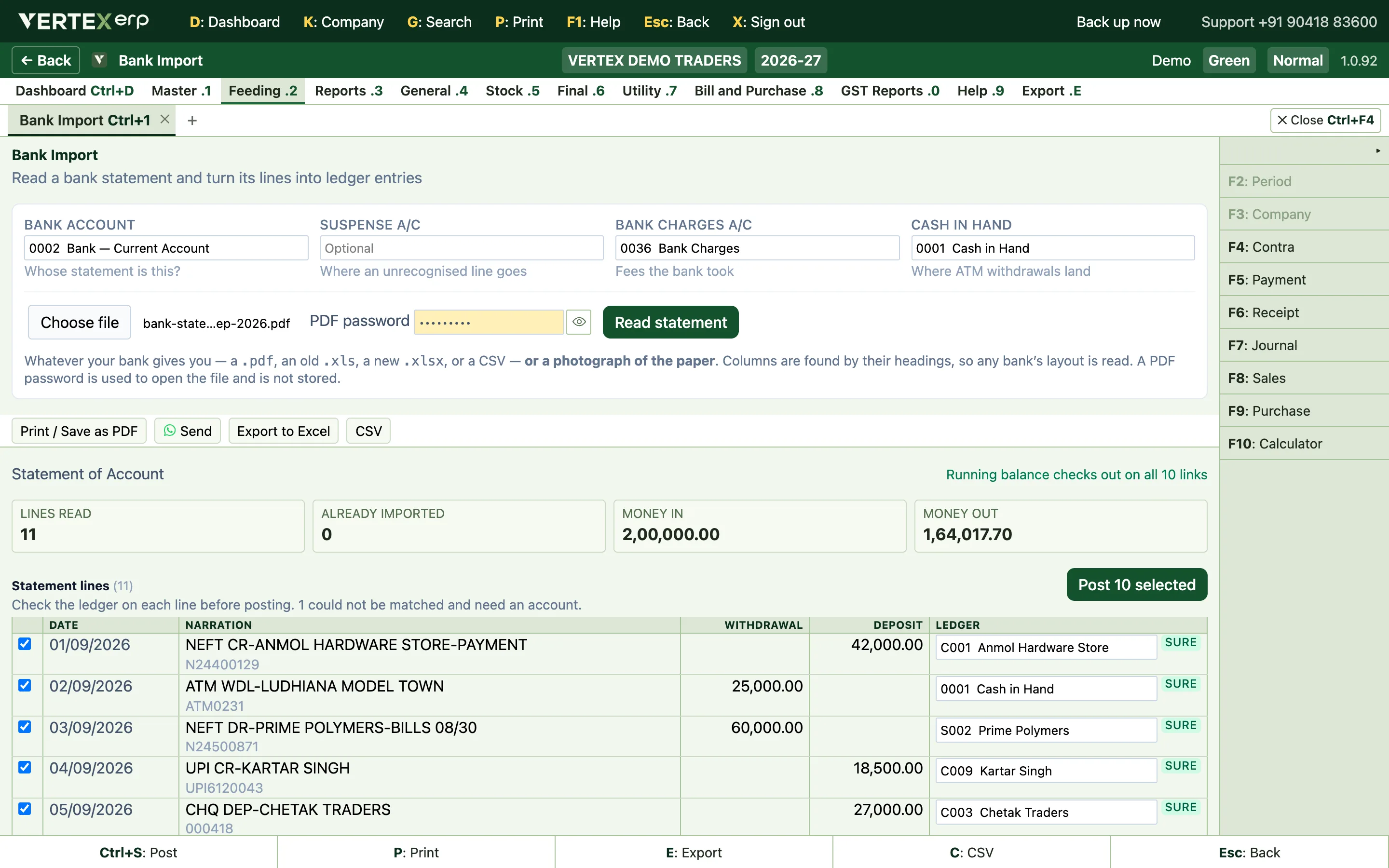1389x868 pixels.
Task: Click the Close Ctrl+F4 button
Action: click(x=1325, y=120)
